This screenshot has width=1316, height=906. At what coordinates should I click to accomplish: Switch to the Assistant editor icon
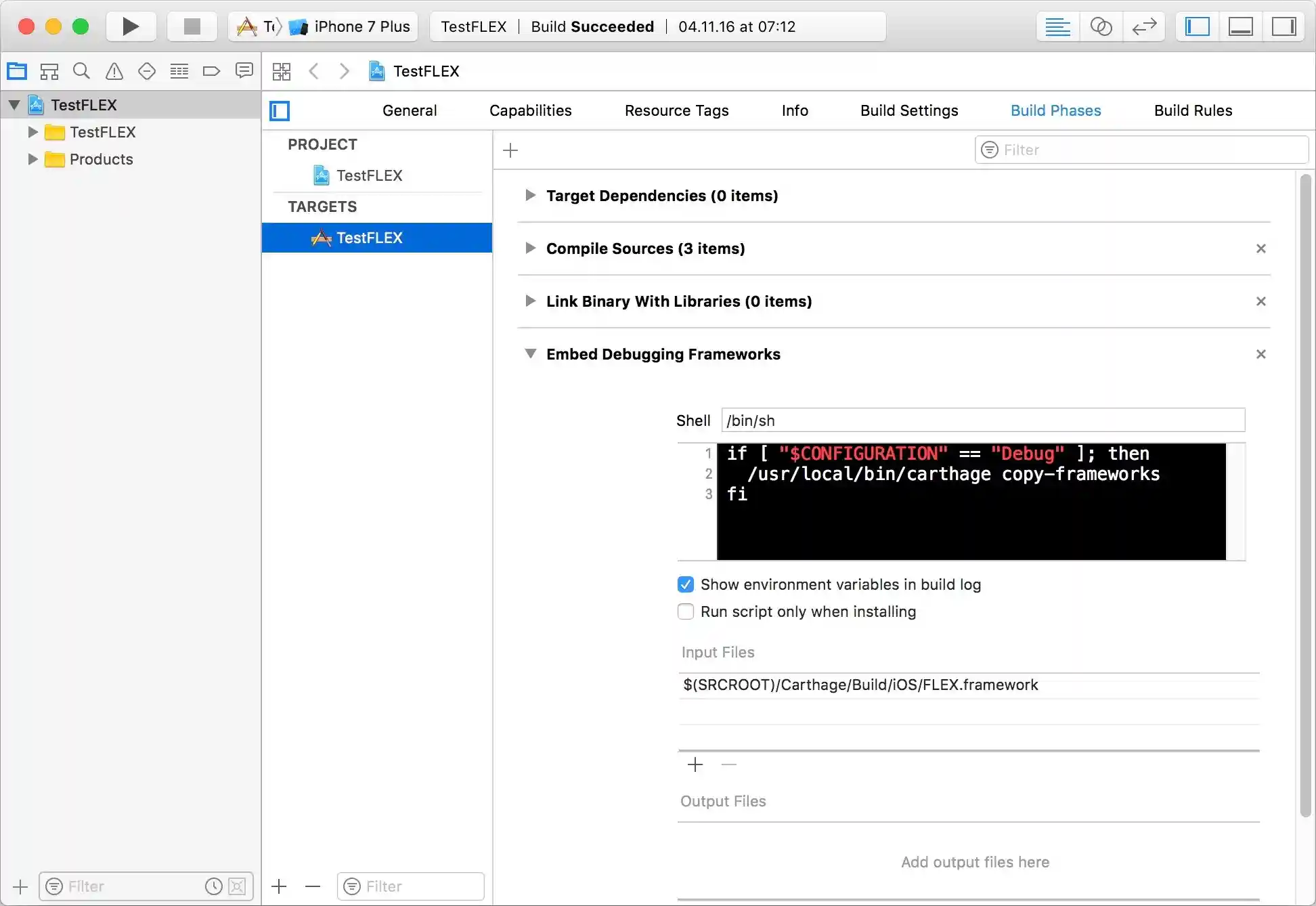pos(1101,26)
